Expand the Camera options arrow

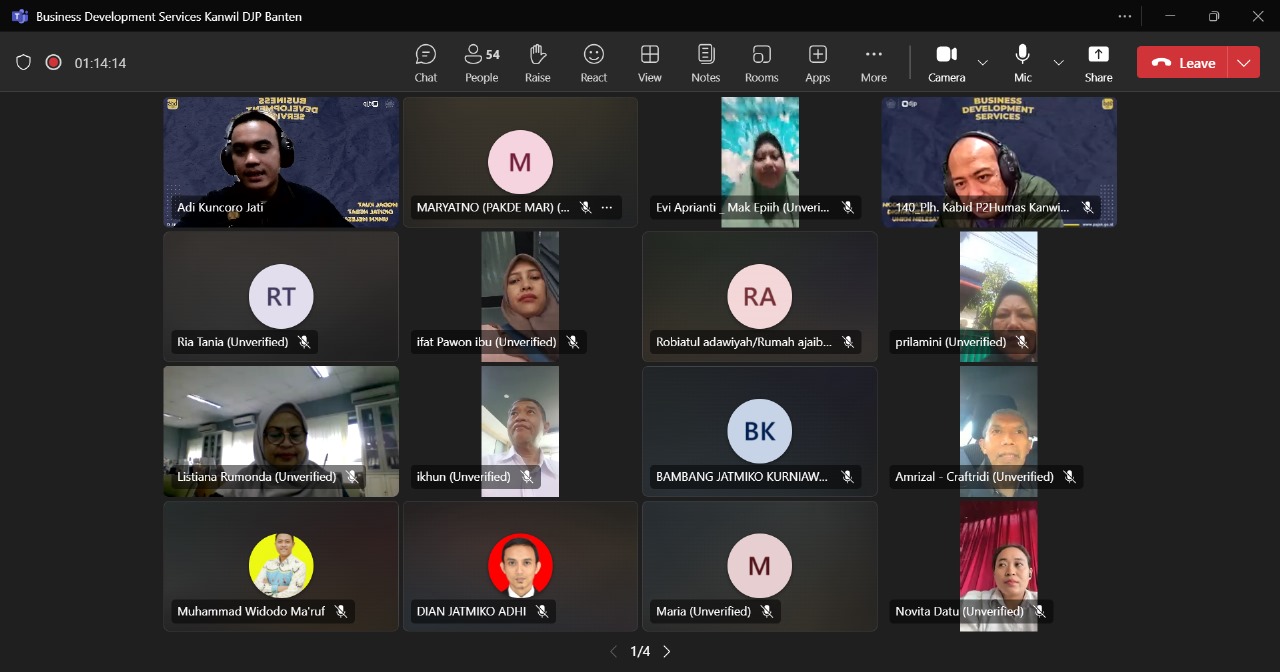tap(982, 63)
